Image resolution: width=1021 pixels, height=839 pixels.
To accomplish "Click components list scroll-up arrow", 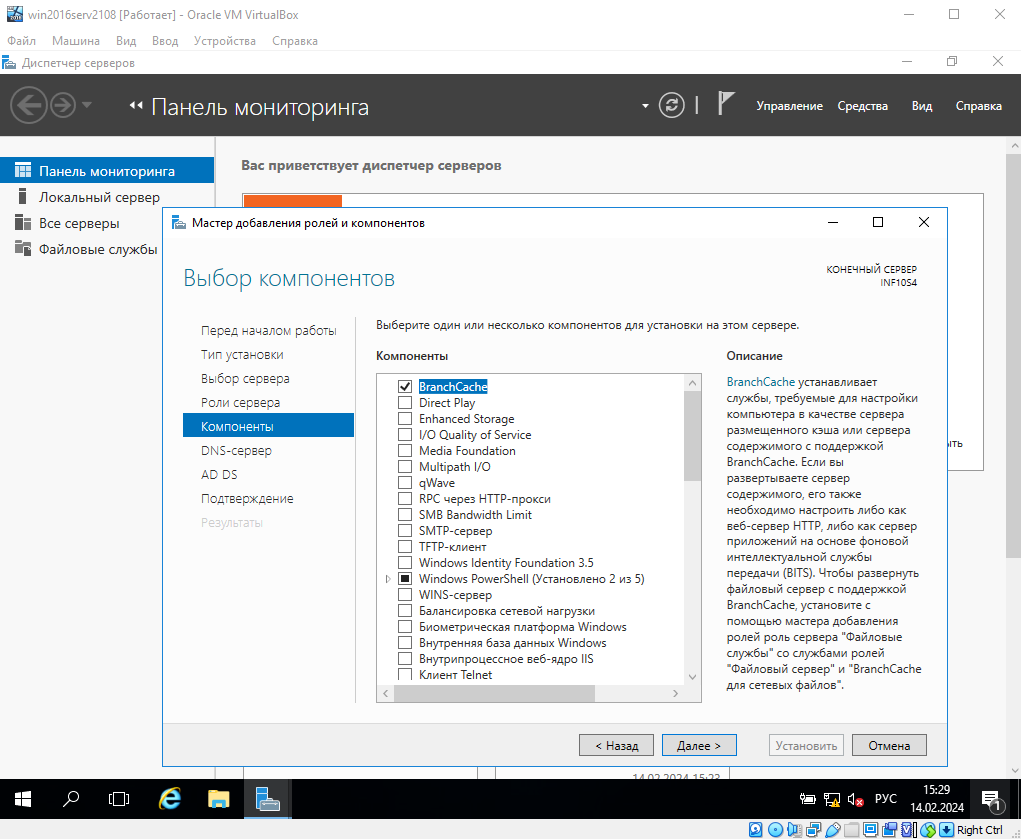I will tap(692, 383).
